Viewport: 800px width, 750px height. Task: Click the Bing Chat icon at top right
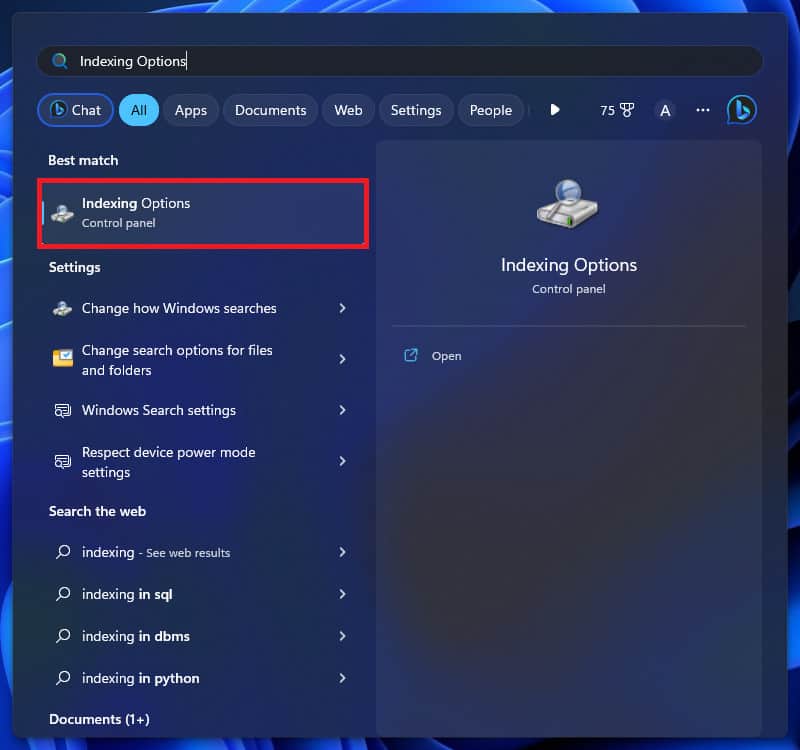pos(741,110)
